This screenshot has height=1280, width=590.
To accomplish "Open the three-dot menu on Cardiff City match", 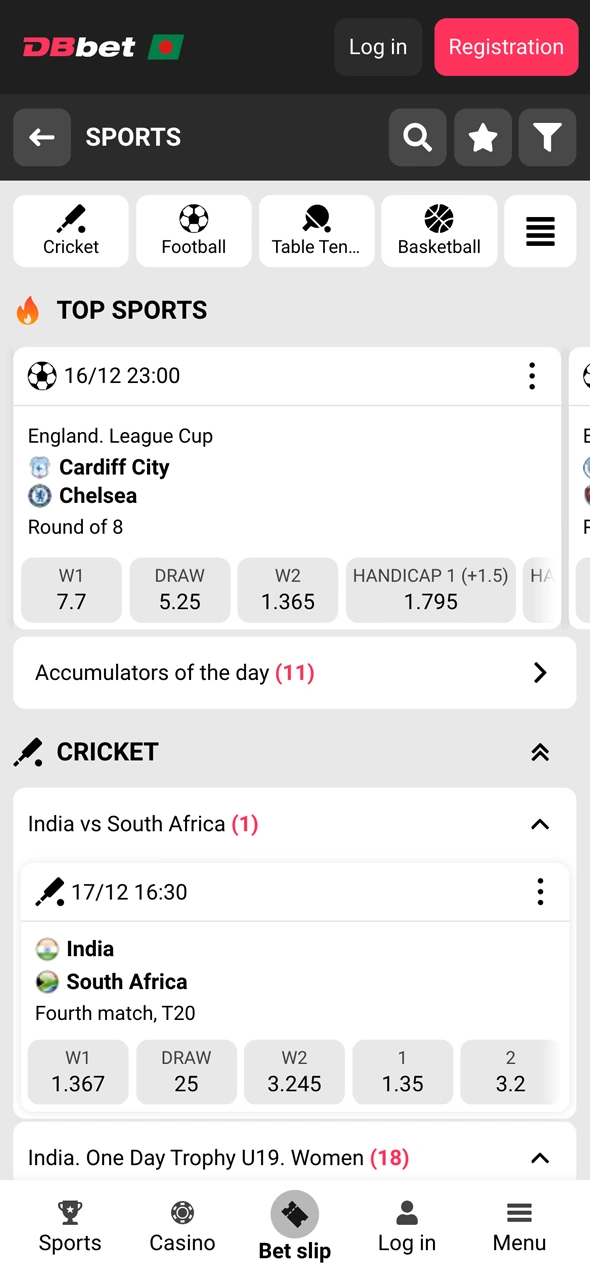I will [532, 376].
